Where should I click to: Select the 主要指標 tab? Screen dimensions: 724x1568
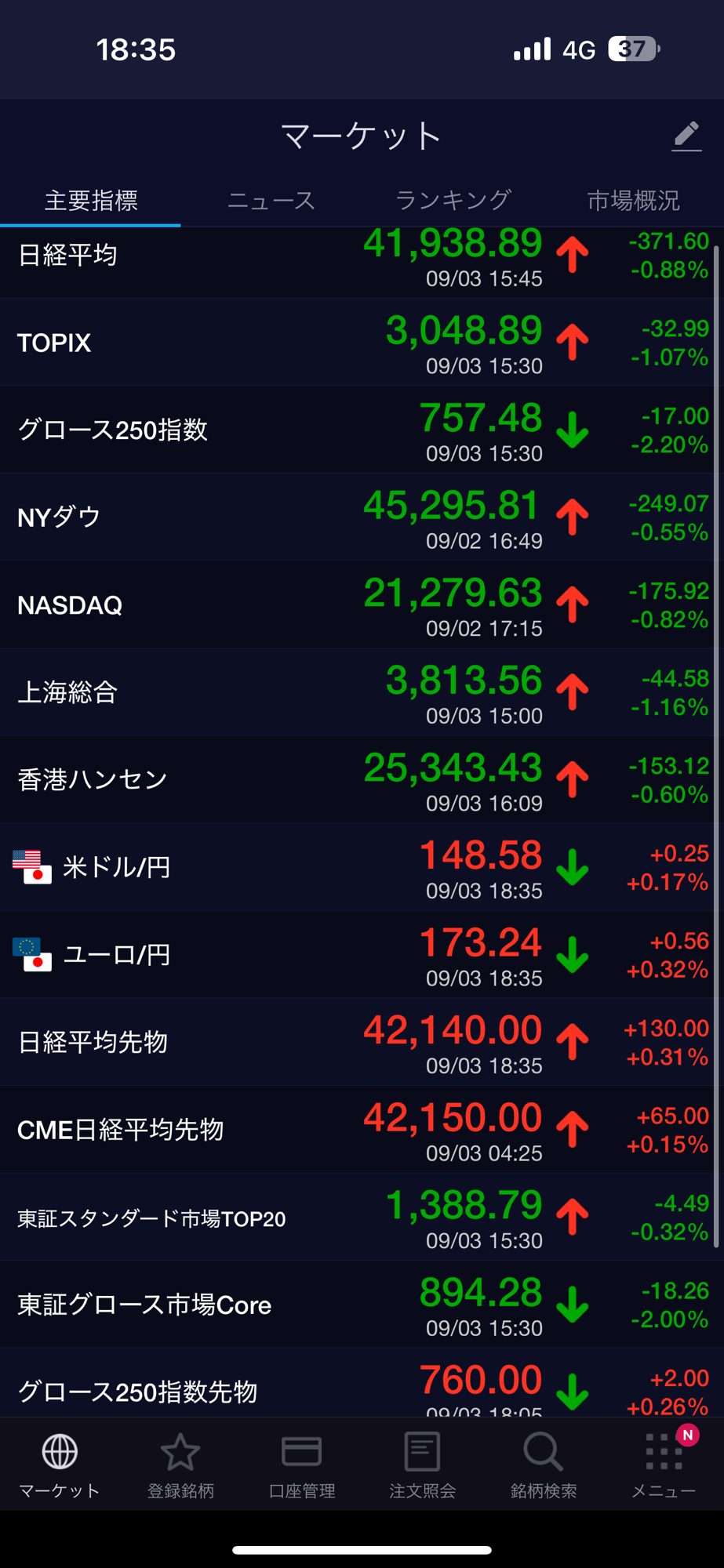pos(91,201)
